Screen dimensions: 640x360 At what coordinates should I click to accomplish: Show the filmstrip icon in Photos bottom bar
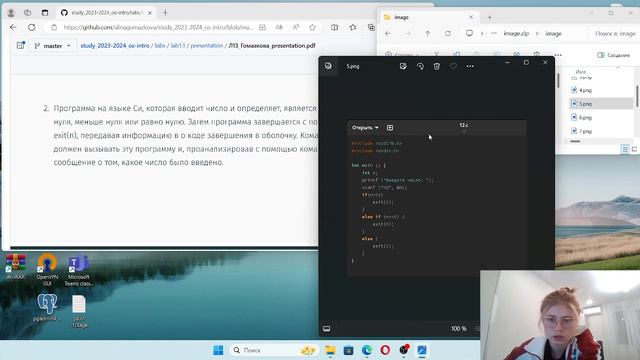pyautogui.click(x=327, y=328)
